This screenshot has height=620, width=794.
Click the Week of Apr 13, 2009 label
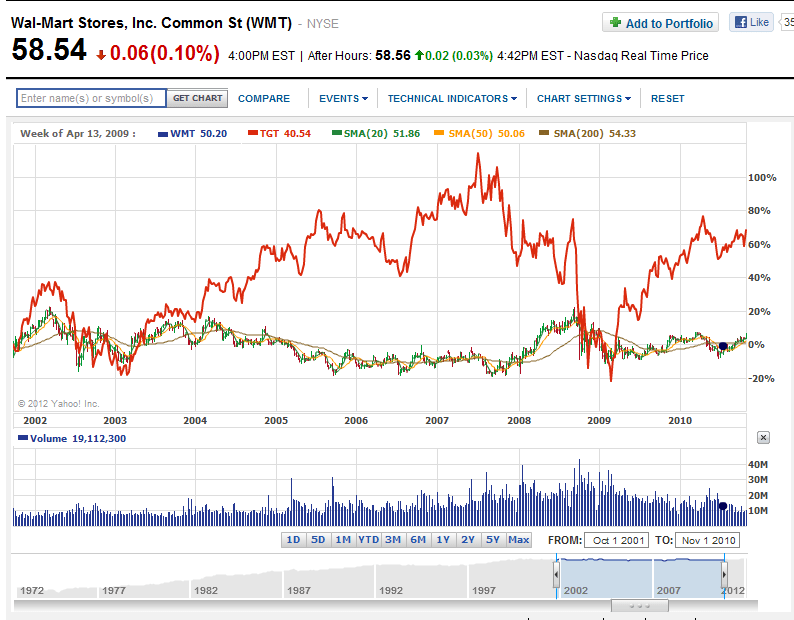[x=77, y=134]
